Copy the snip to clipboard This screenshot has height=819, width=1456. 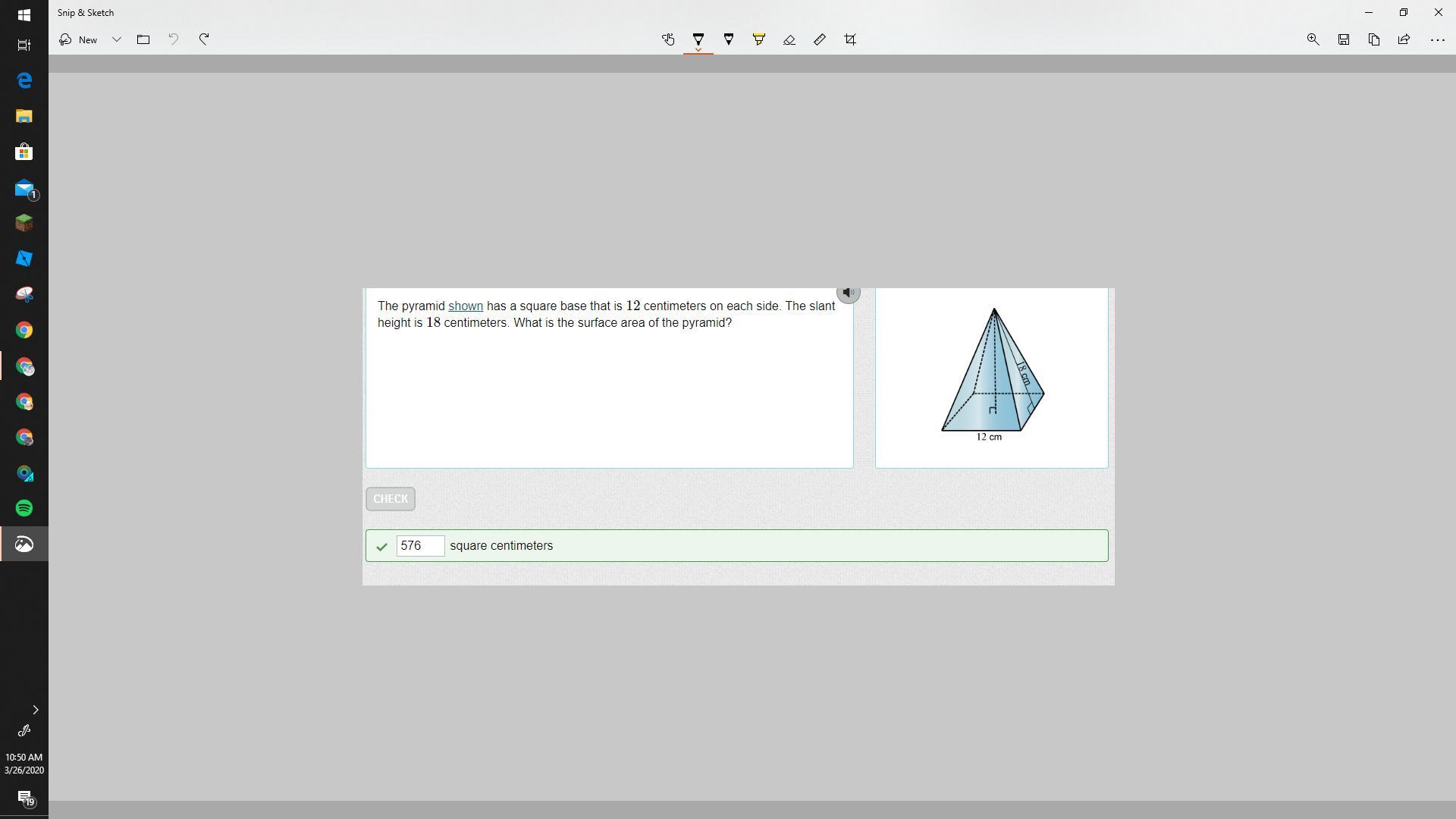point(1373,39)
